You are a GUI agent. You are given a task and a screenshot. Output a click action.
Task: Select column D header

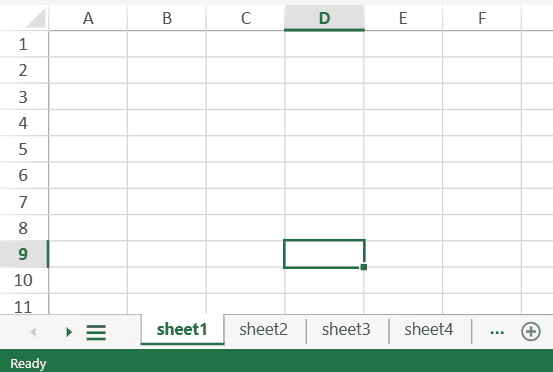click(324, 18)
